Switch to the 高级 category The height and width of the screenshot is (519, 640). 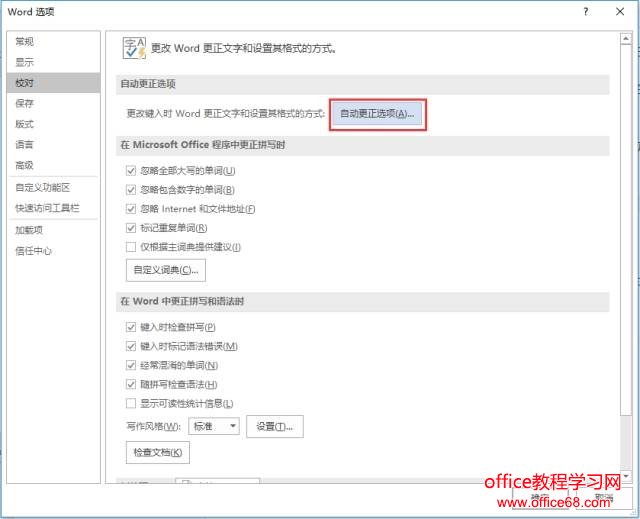[x=53, y=165]
